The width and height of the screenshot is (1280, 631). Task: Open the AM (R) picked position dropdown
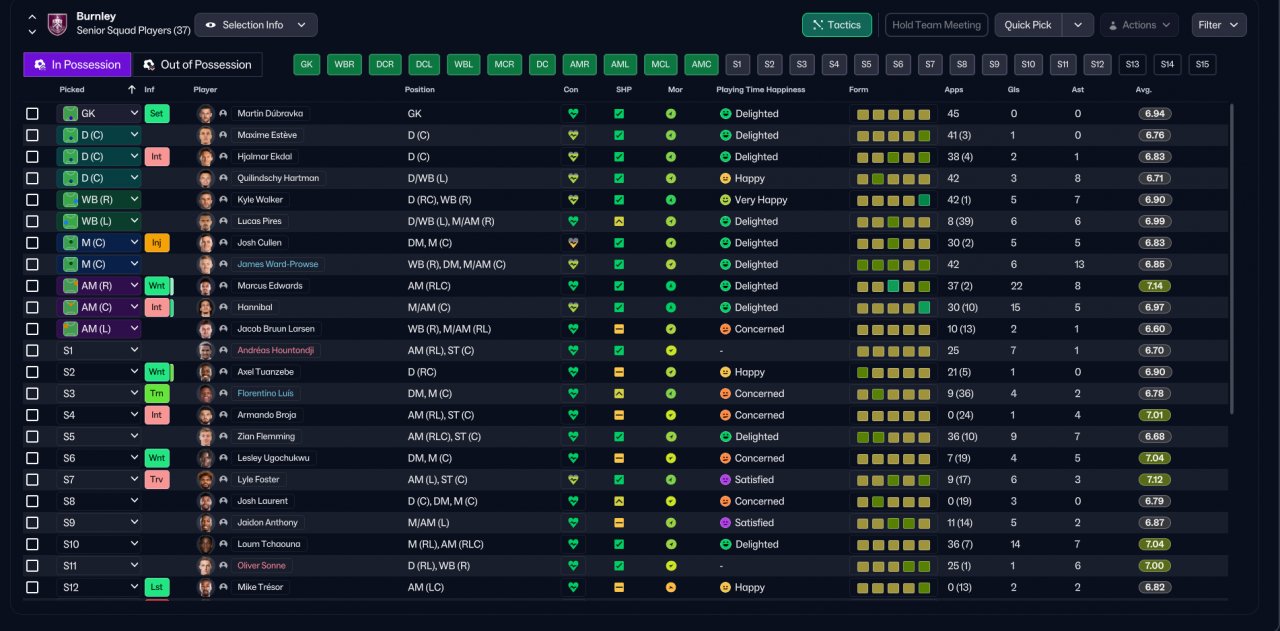pos(99,286)
